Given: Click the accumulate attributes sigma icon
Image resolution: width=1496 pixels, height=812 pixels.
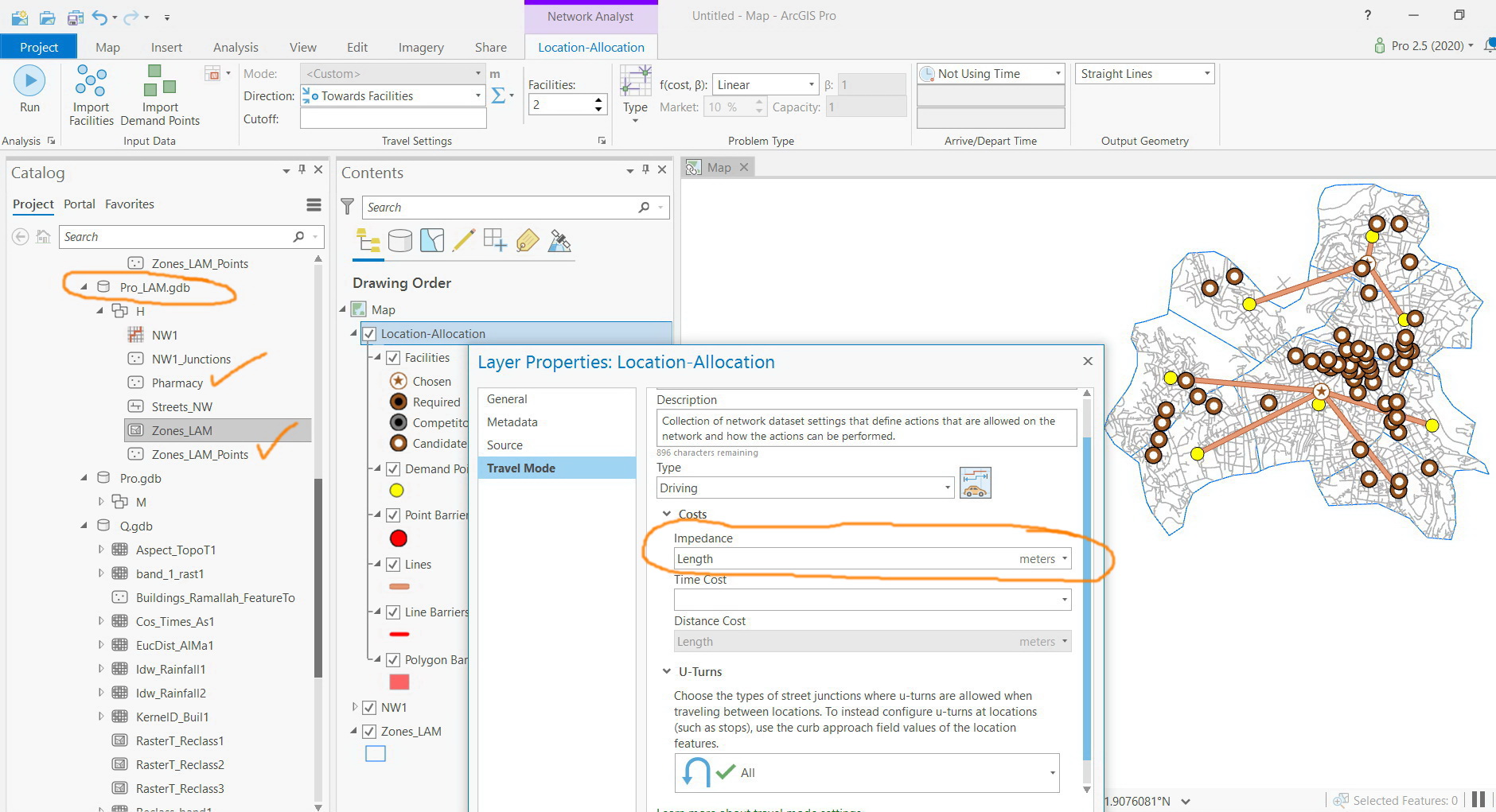Looking at the screenshot, I should [499, 95].
